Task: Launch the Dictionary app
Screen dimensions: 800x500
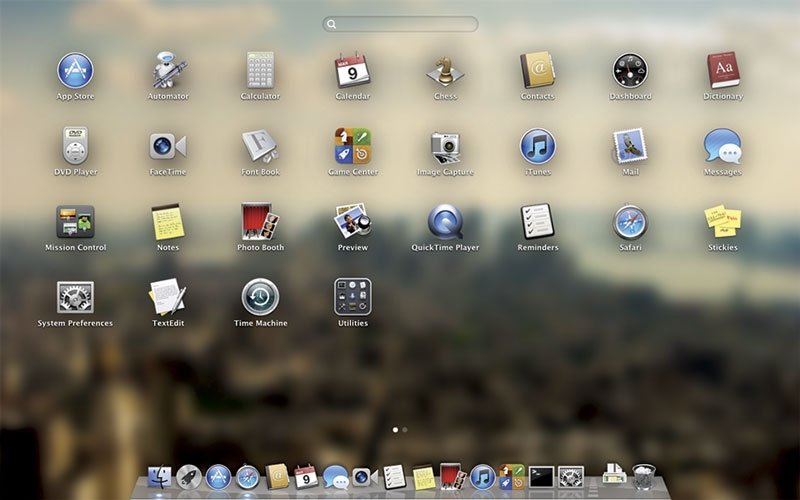Action: 723,70
